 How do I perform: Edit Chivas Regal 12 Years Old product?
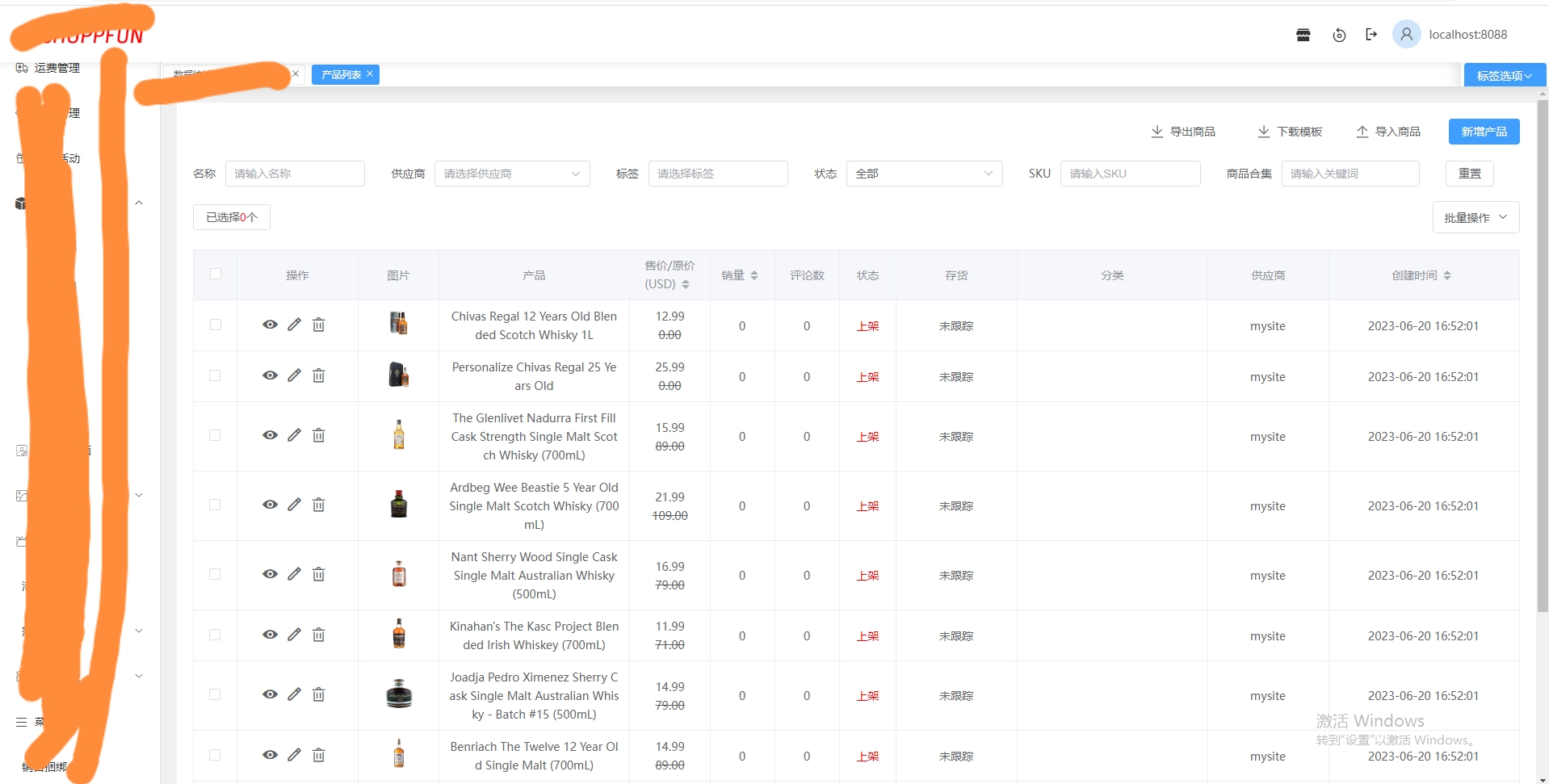click(x=294, y=325)
